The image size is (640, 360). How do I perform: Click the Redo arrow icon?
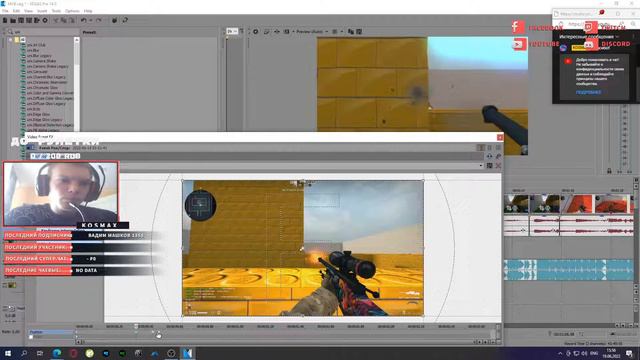point(98,20)
